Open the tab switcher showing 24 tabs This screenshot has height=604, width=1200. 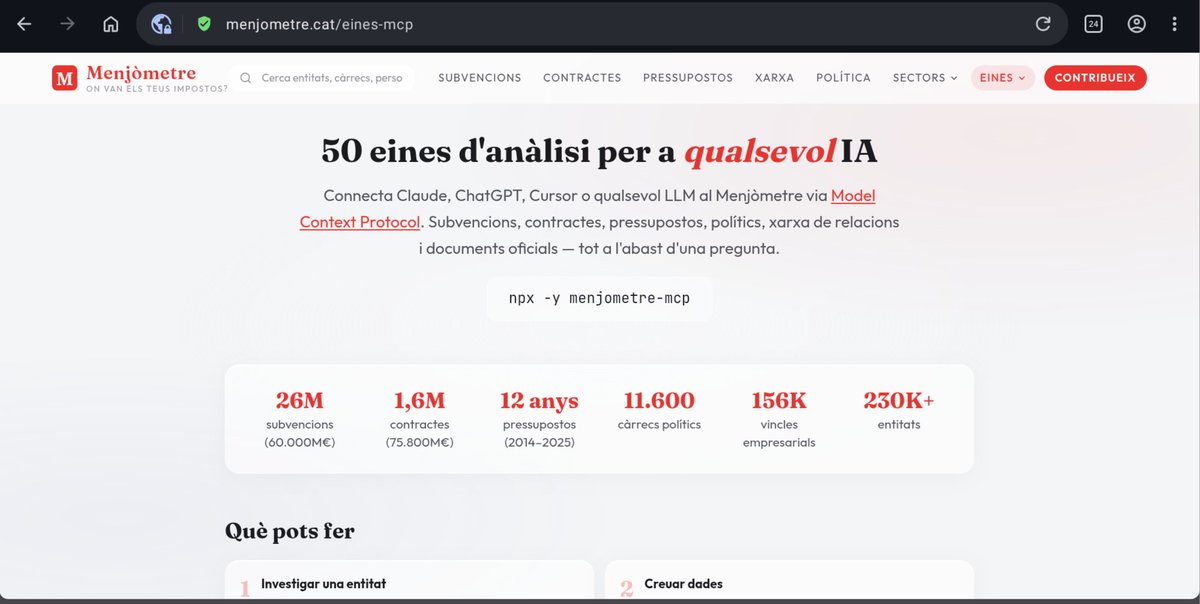point(1093,24)
